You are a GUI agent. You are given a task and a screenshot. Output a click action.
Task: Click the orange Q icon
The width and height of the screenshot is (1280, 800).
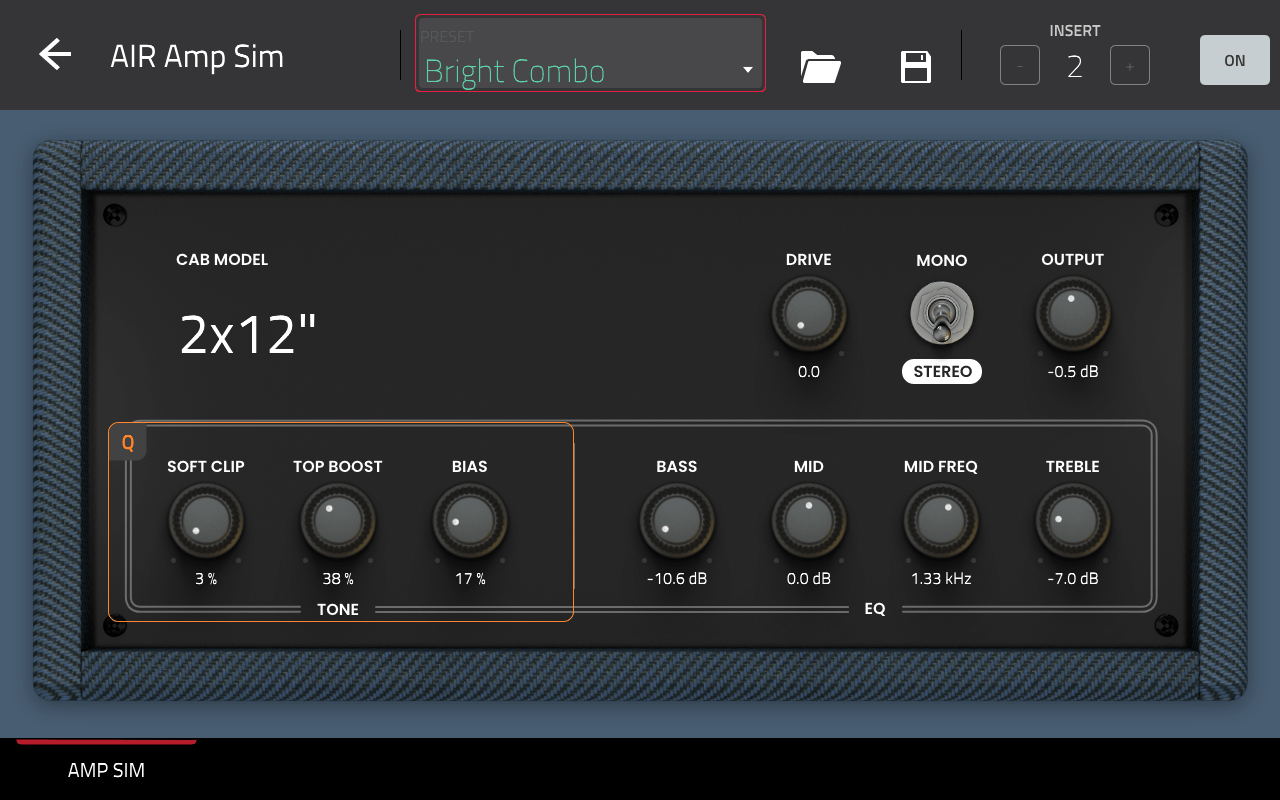[x=128, y=442]
